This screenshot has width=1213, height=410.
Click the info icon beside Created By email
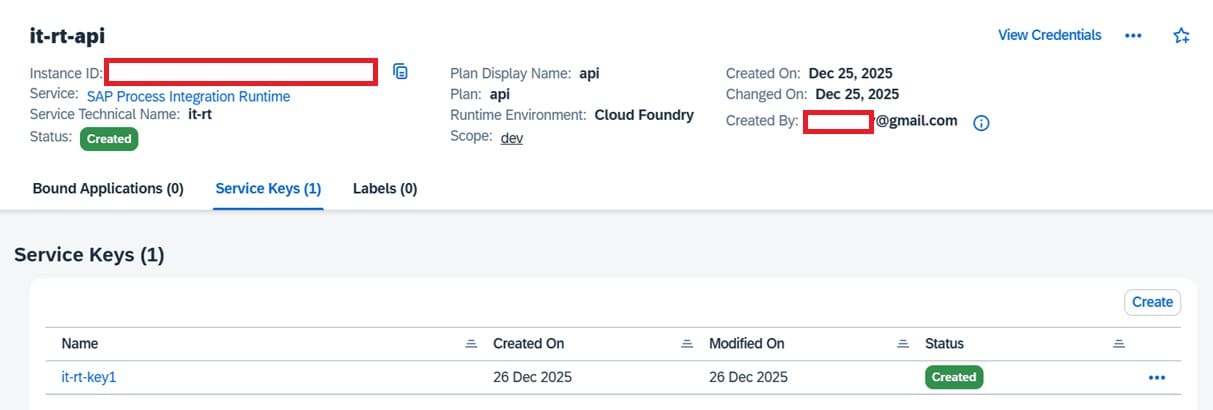point(981,123)
